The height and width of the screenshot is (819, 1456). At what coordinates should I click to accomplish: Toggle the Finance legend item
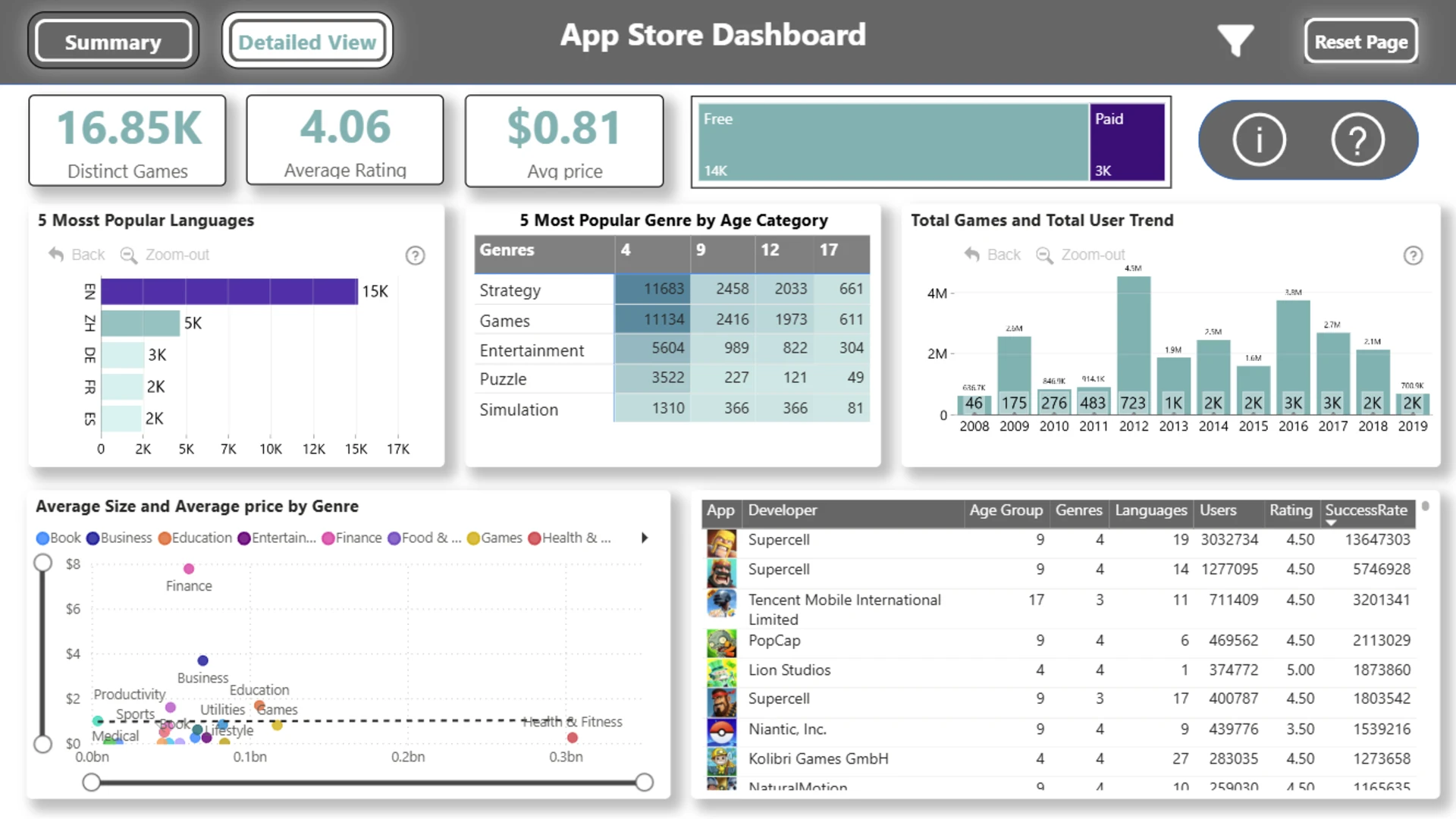pos(352,538)
